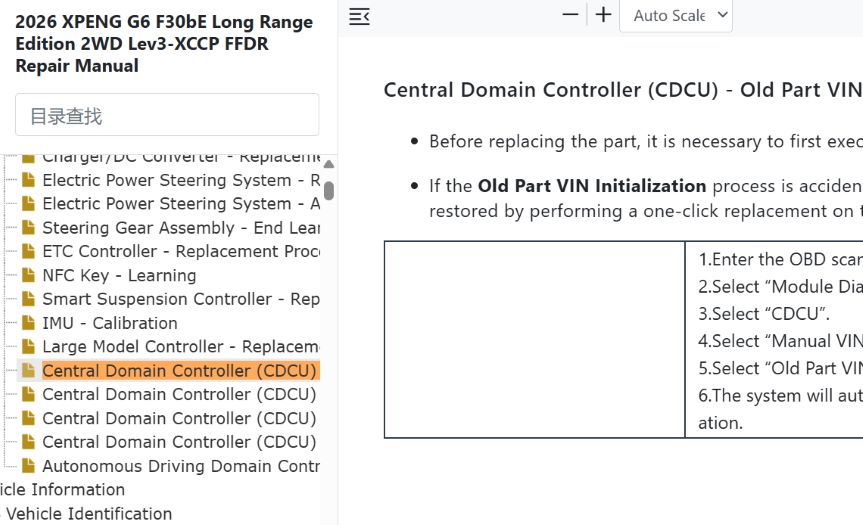Click document icon beside Large Model Controller

click(x=29, y=346)
